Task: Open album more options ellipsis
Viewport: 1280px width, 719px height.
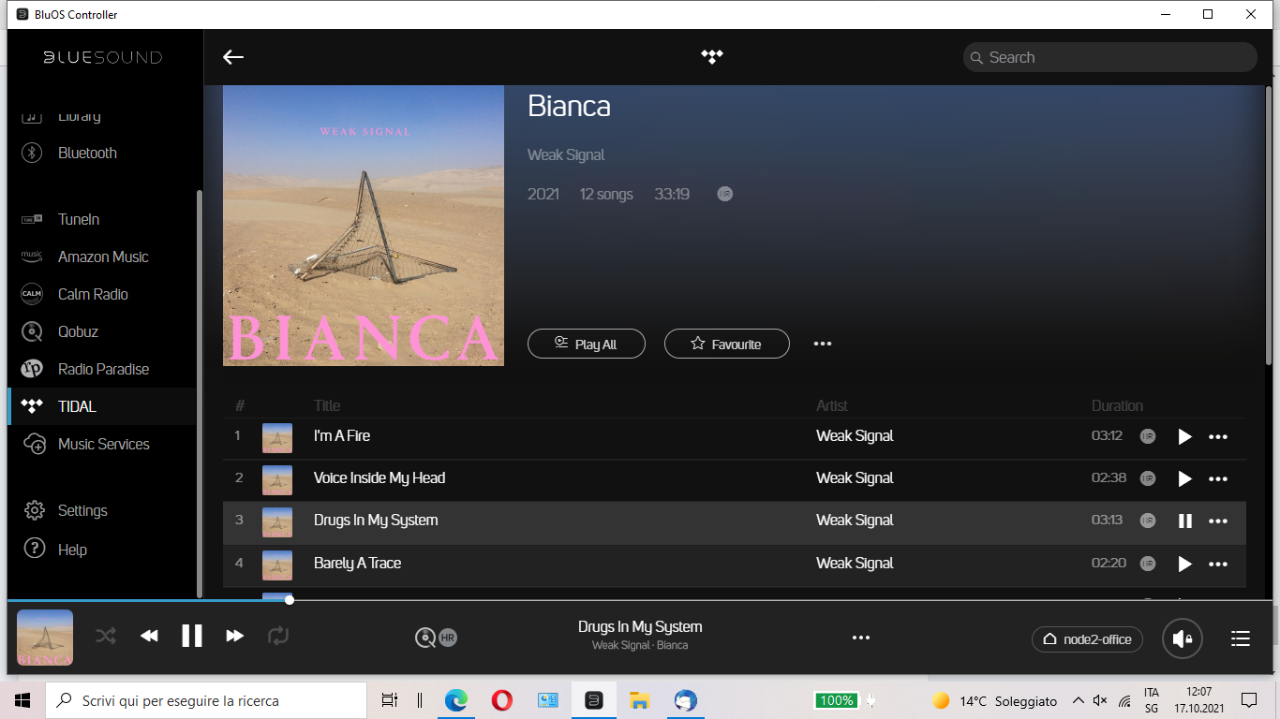Action: (822, 344)
